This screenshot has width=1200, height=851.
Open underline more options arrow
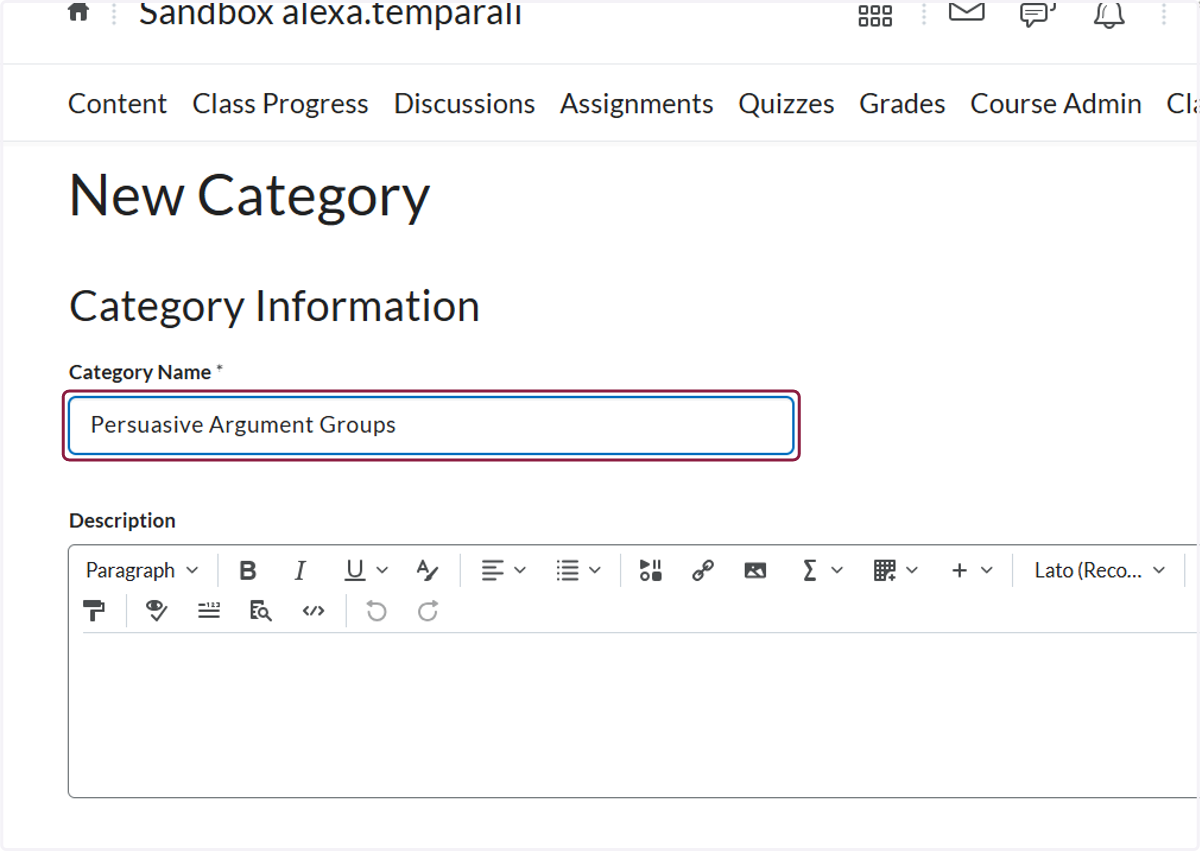tap(382, 571)
